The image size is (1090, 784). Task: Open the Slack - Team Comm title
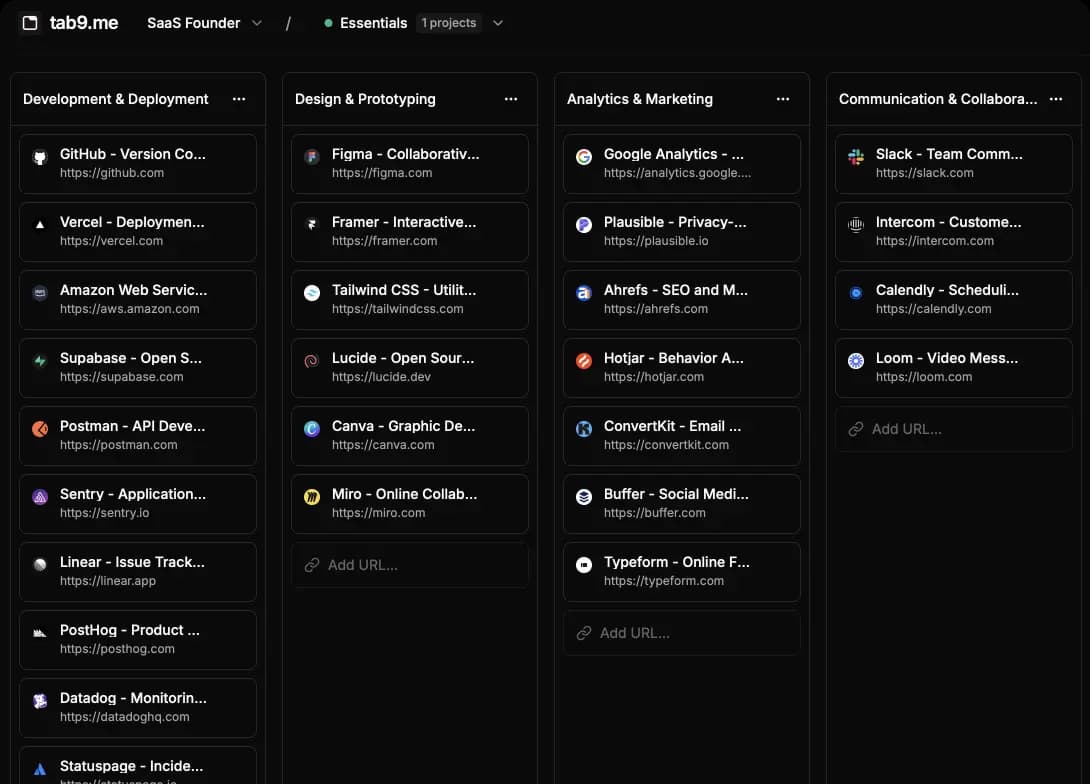coord(949,154)
